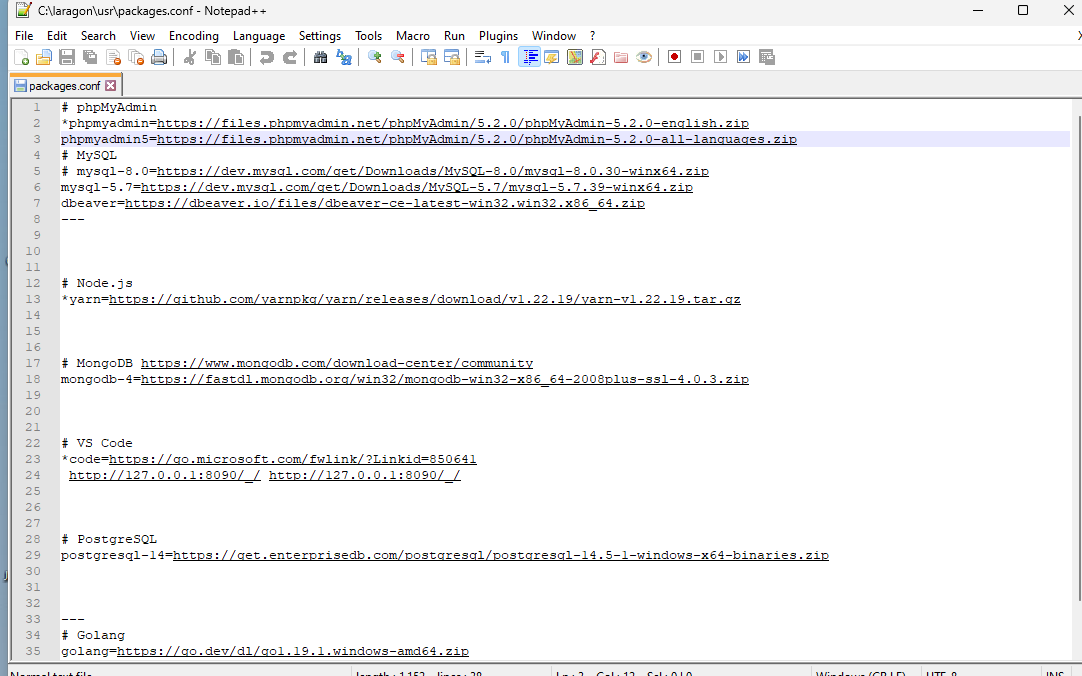Toggle synchronized horizontal scrolling icon
Screen dimensions: 1082x676
point(452,57)
